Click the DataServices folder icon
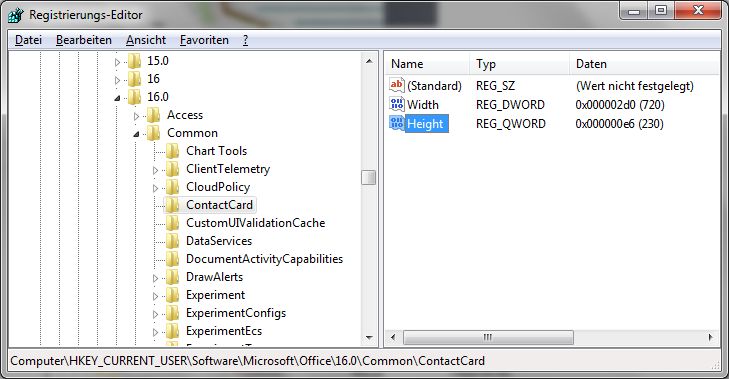Screen dimensions: 729x379 pos(172,241)
